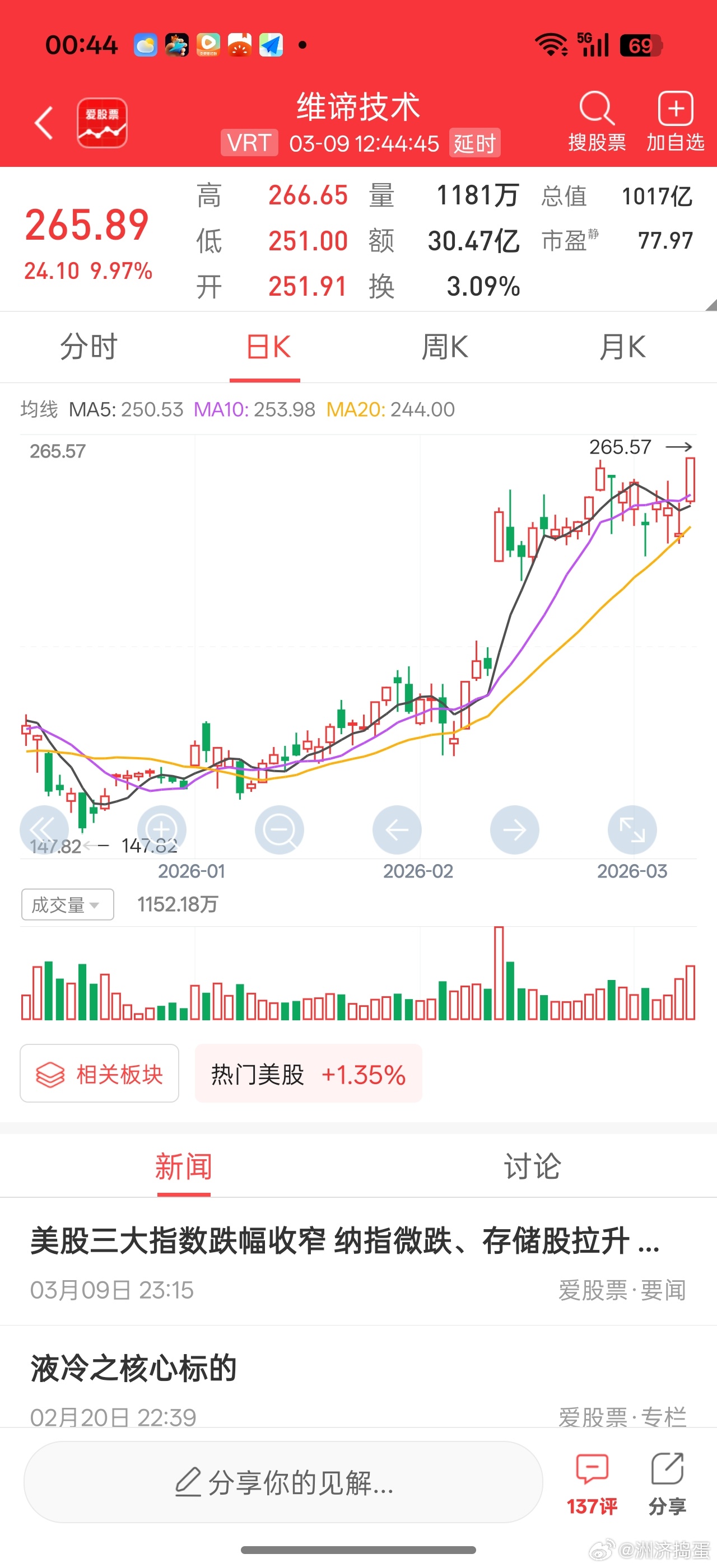The image size is (717, 1568).
Task: Expand chart to fullscreen
Action: pos(632,829)
